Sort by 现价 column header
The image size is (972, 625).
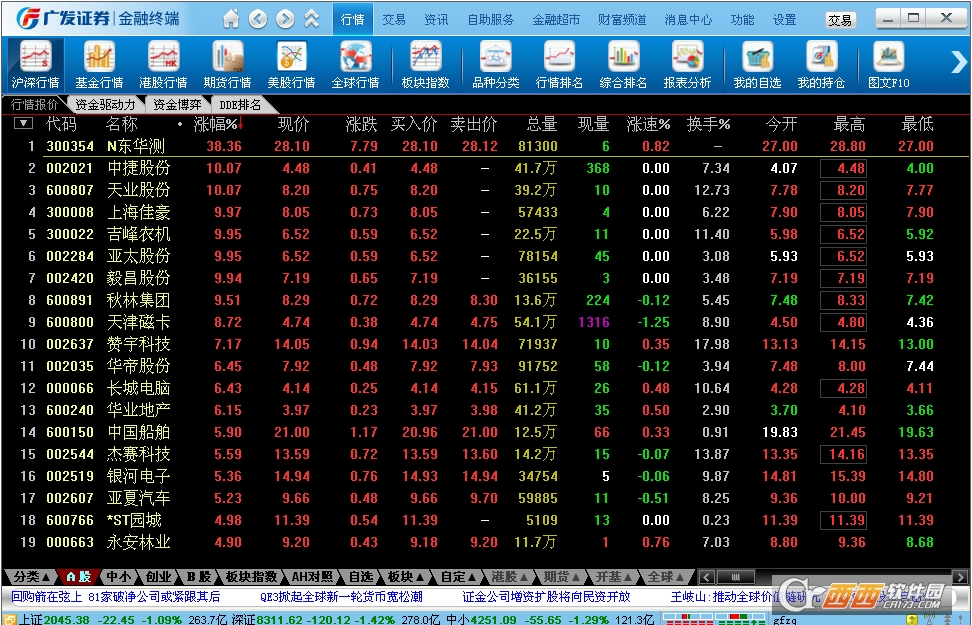(293, 124)
